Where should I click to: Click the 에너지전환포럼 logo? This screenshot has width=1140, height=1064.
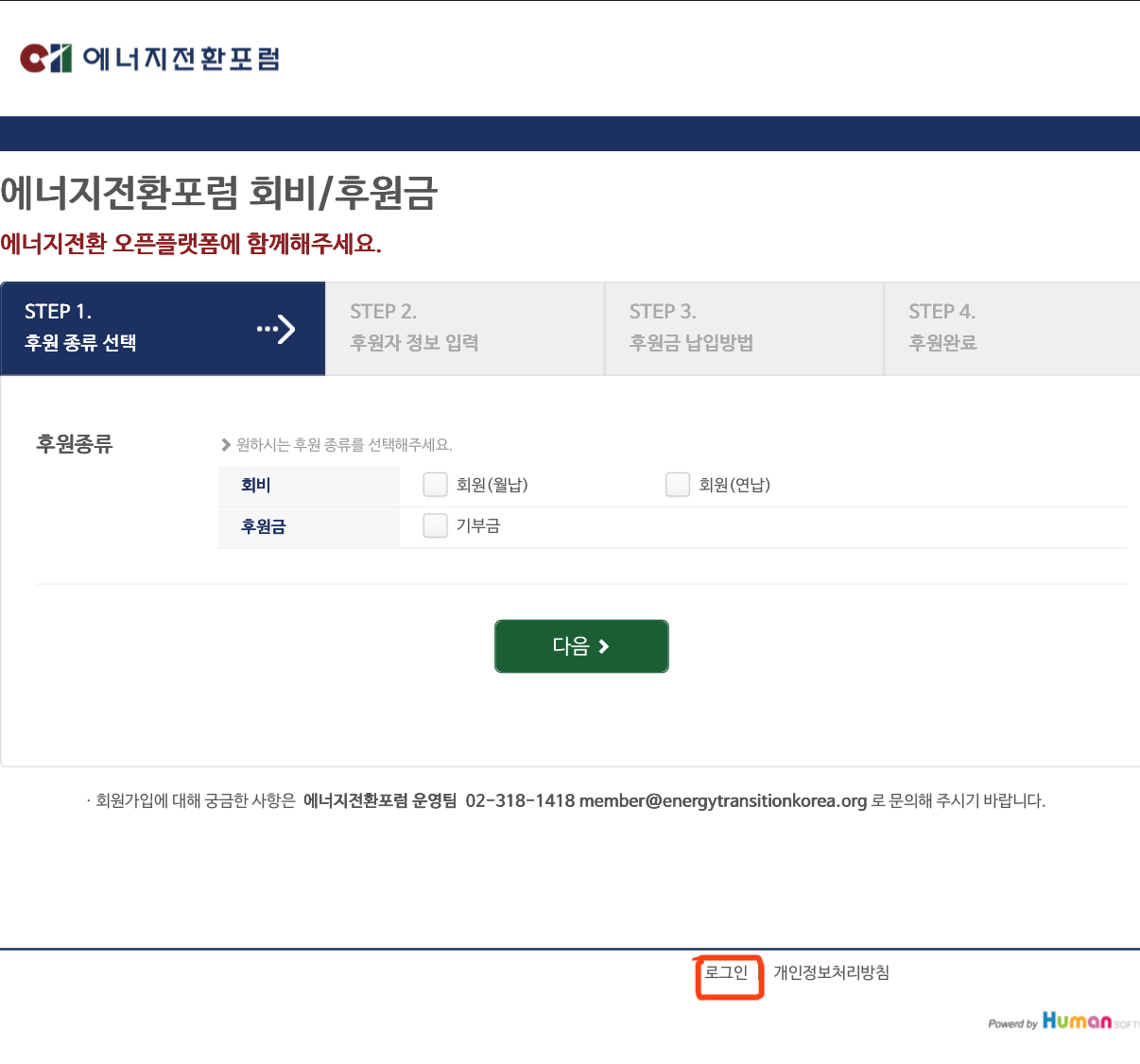(149, 58)
